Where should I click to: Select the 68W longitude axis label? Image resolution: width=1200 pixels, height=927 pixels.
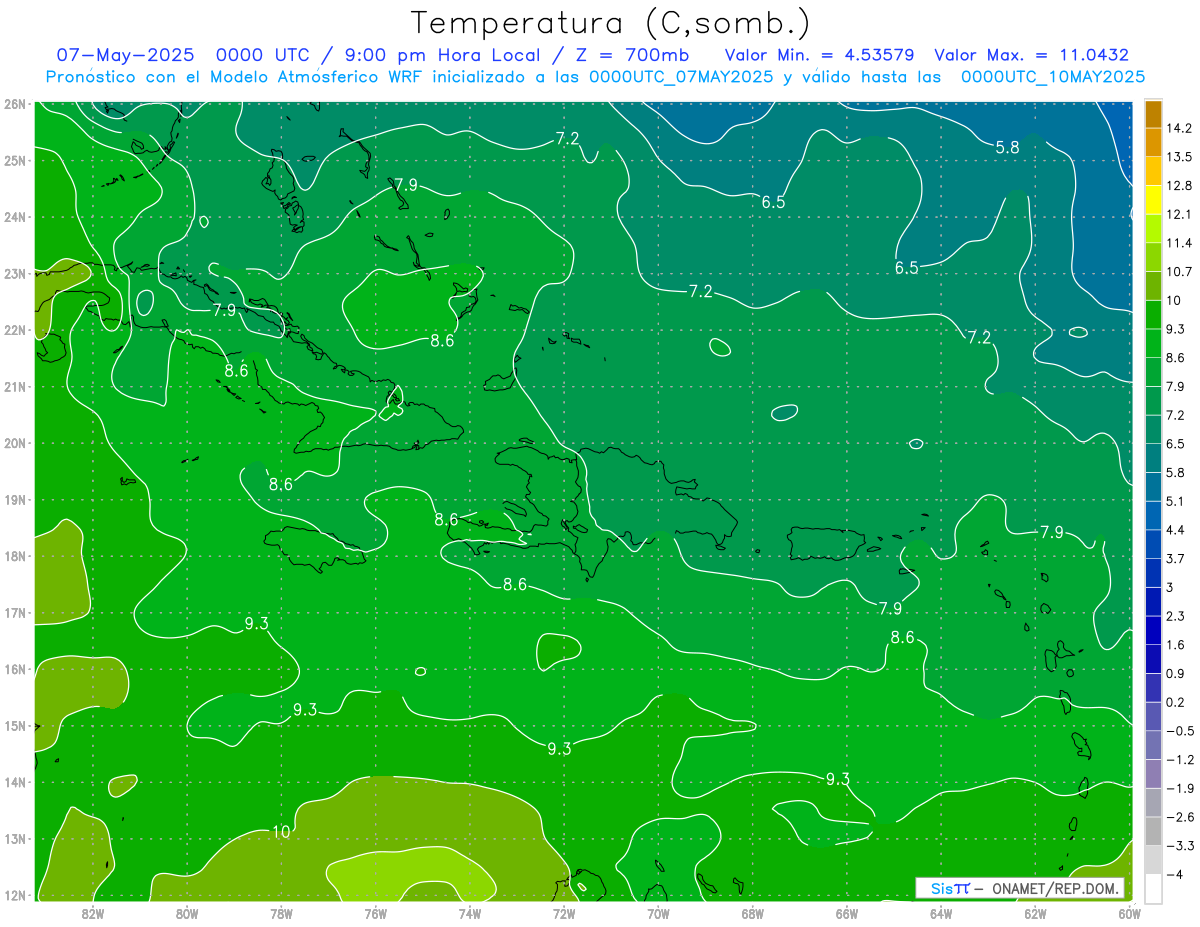(753, 913)
